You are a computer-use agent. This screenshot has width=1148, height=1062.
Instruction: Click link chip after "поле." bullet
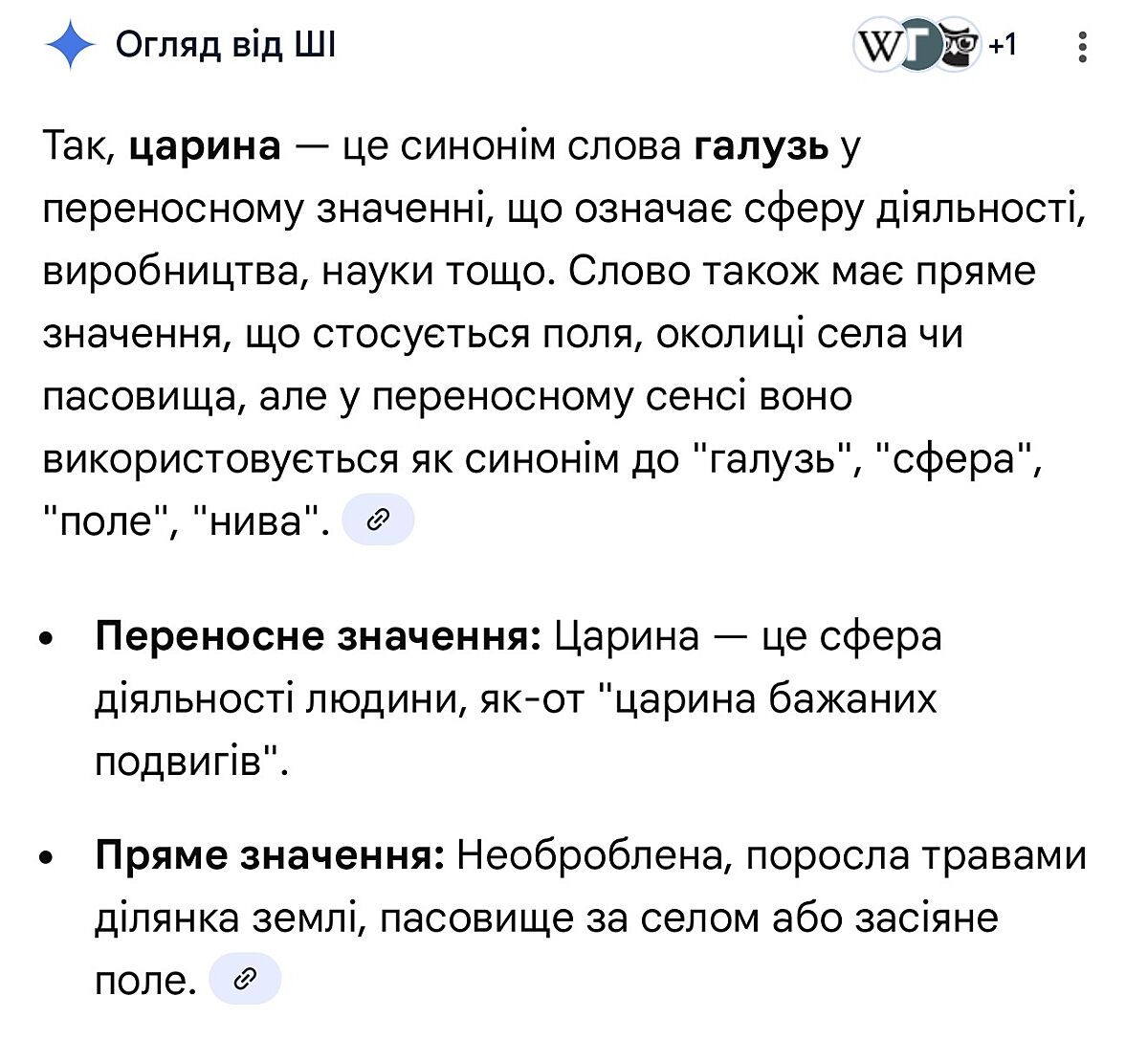click(x=245, y=978)
